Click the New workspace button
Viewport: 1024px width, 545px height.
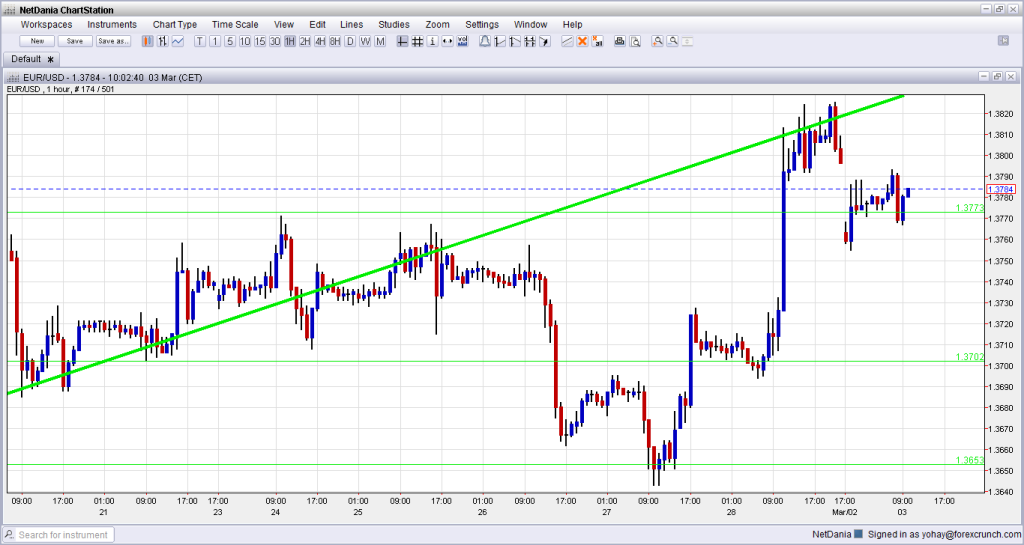pos(37,41)
